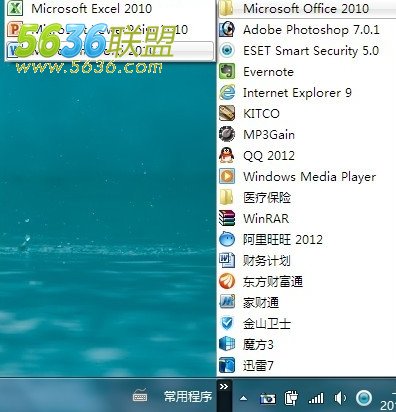Select MP3Gain text label
Image resolution: width=396 pixels, height=412 pixels.
pos(269,135)
